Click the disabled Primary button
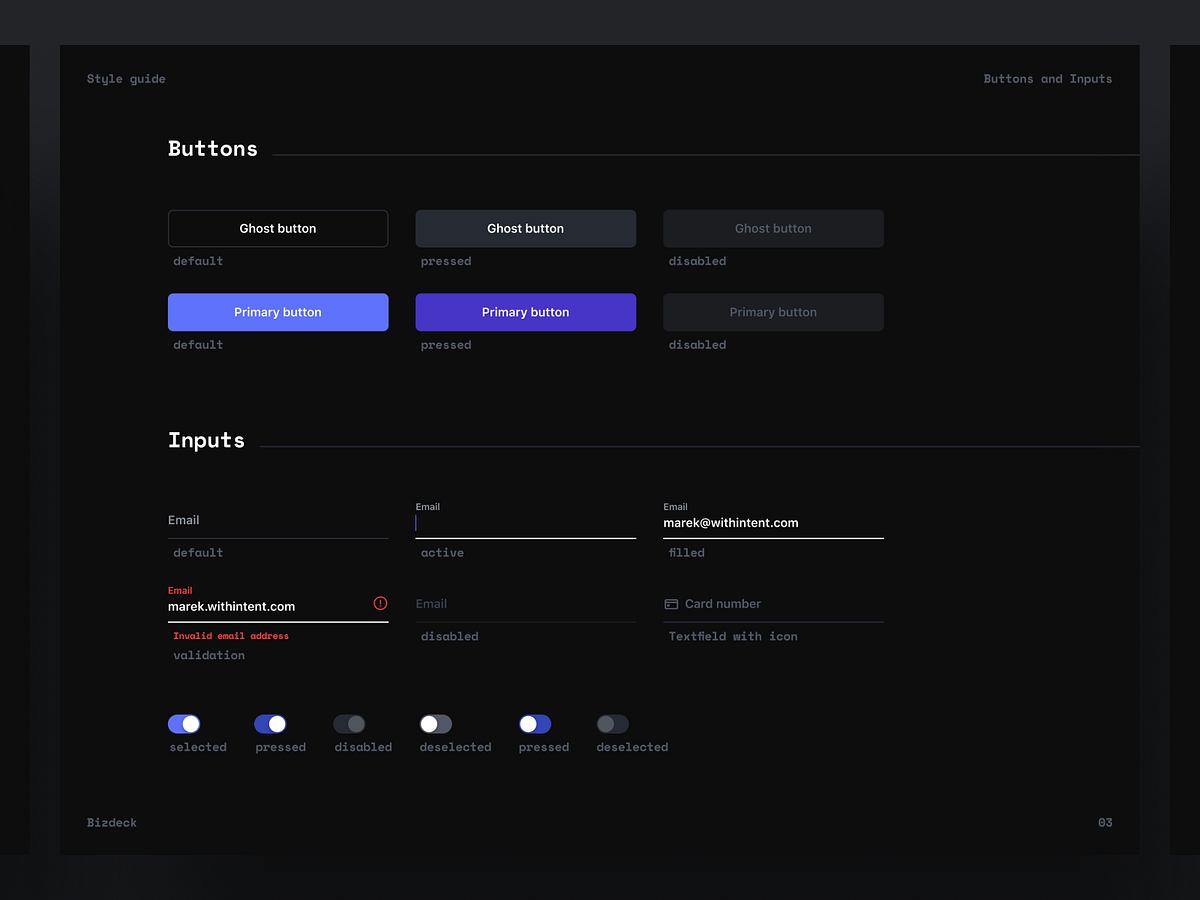Image resolution: width=1200 pixels, height=900 pixels. [773, 312]
